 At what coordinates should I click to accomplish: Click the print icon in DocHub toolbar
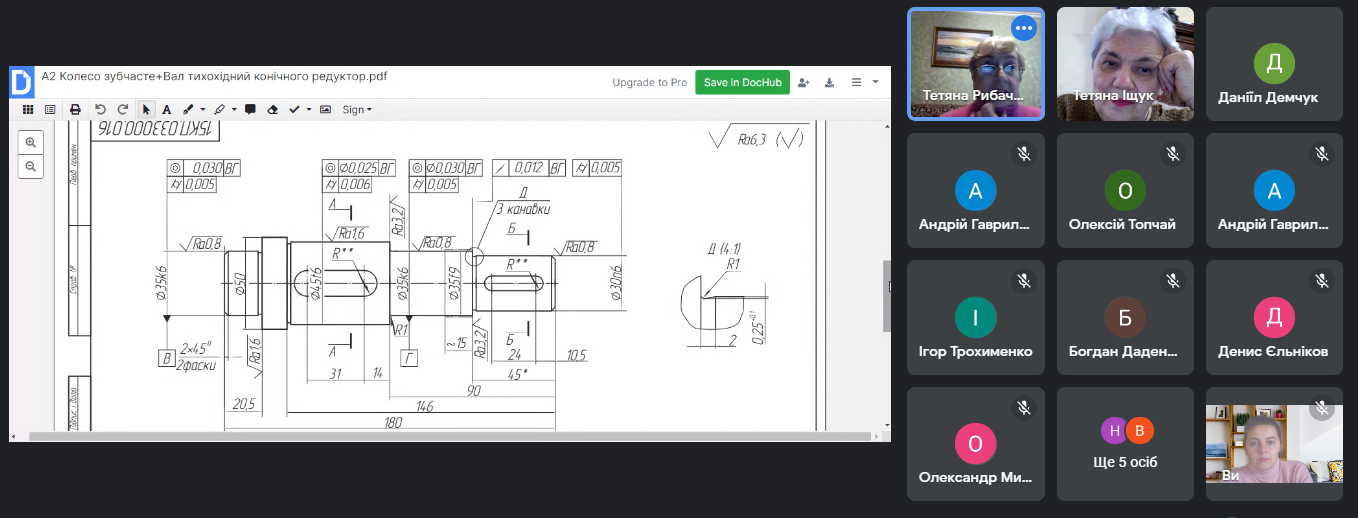click(x=75, y=109)
